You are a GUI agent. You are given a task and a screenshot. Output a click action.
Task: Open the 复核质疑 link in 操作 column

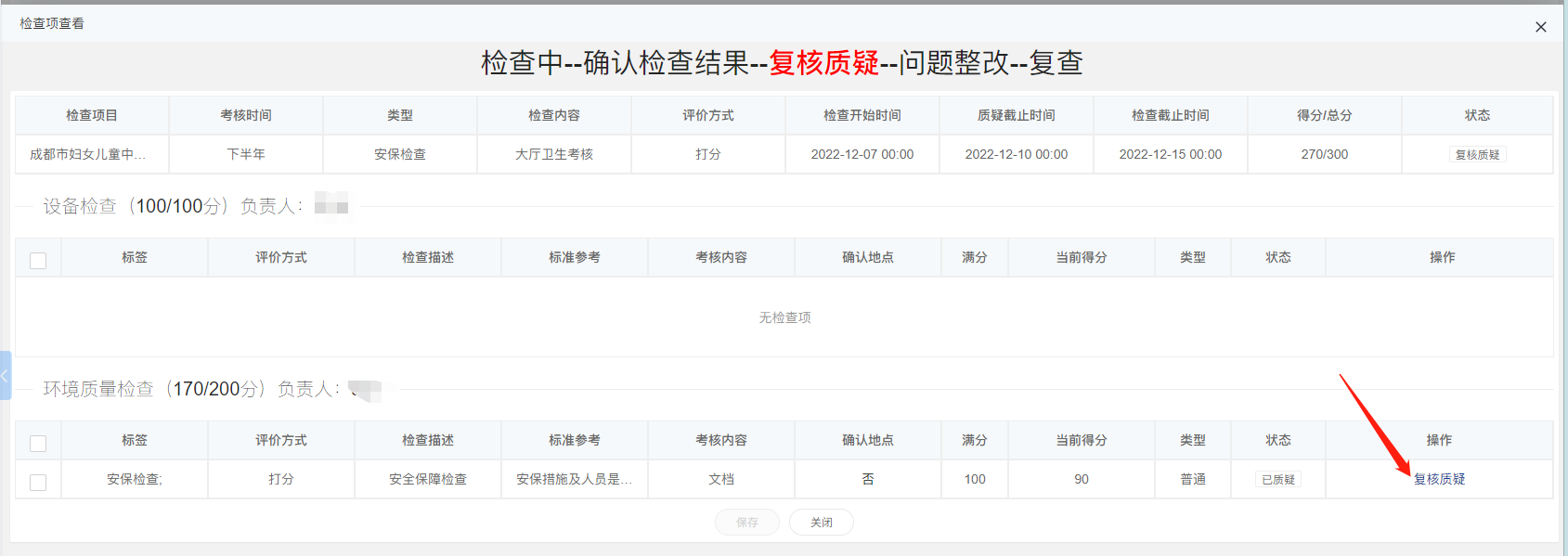click(x=1439, y=479)
